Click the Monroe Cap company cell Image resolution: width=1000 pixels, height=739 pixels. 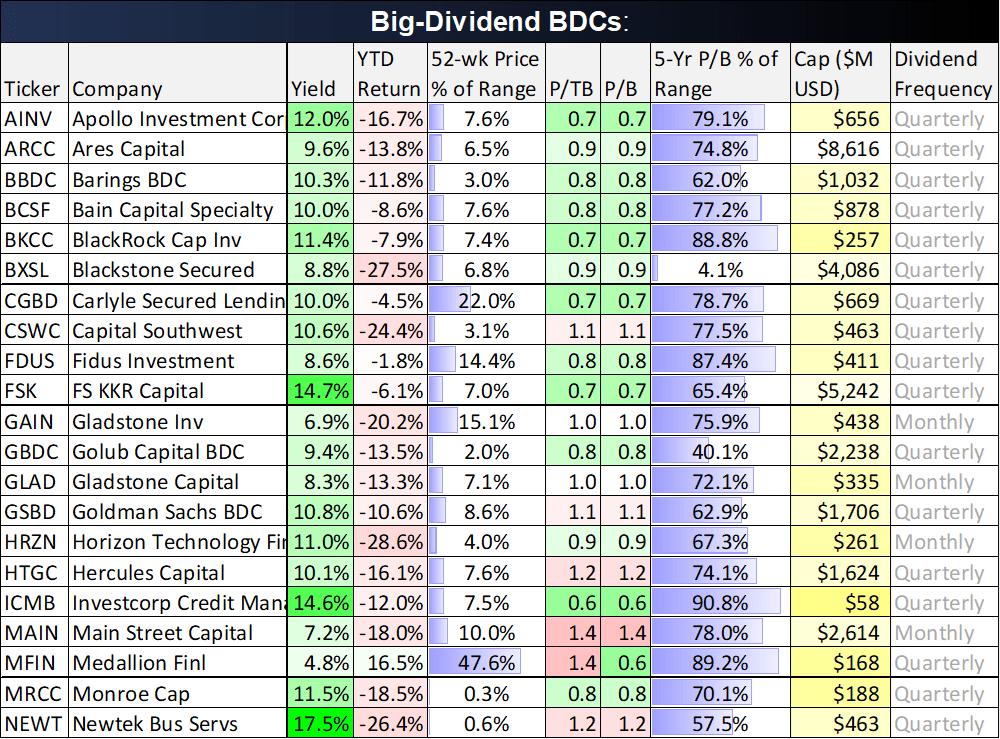click(x=177, y=694)
